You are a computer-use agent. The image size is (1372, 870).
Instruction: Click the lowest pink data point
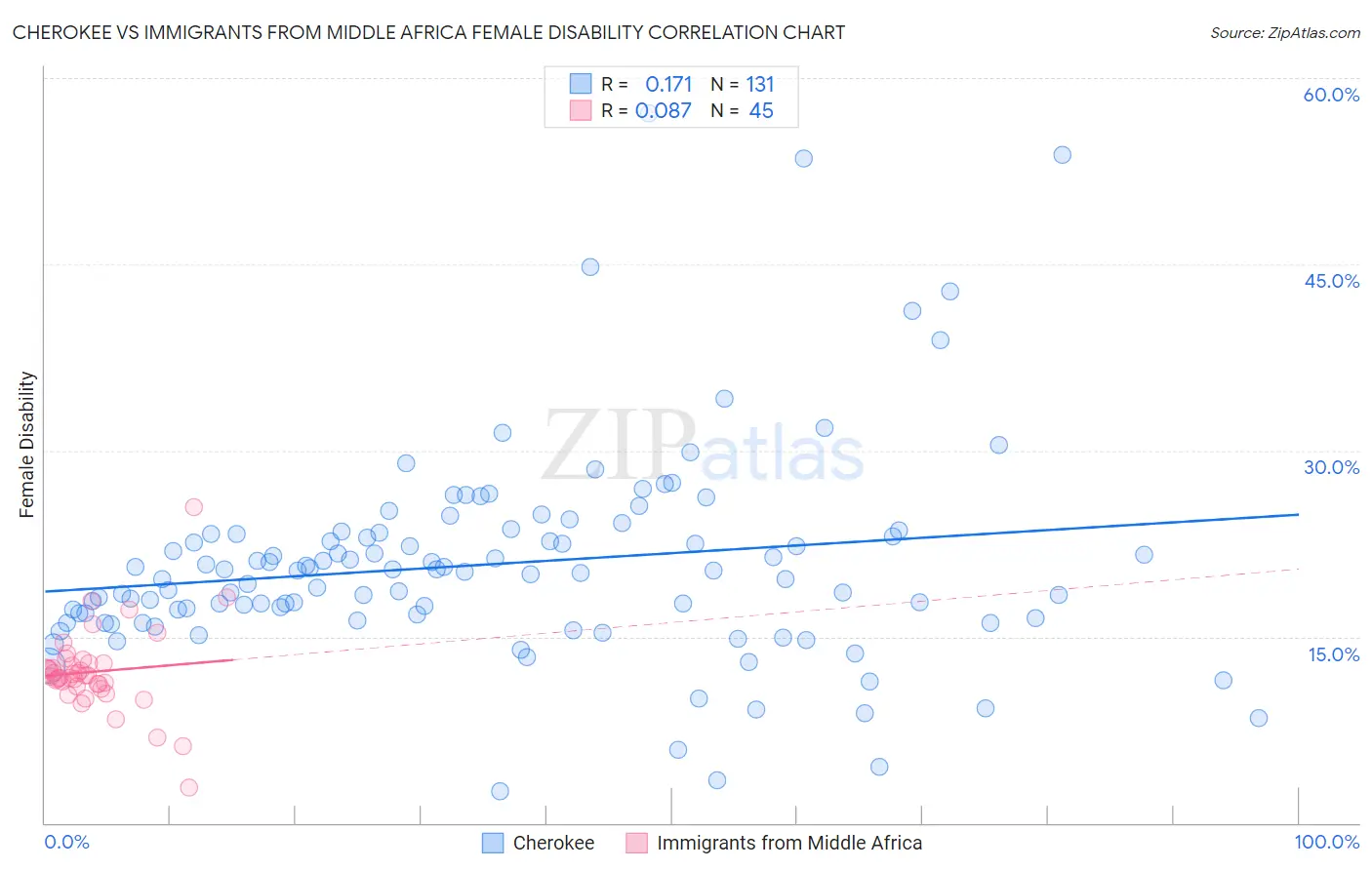click(x=189, y=787)
